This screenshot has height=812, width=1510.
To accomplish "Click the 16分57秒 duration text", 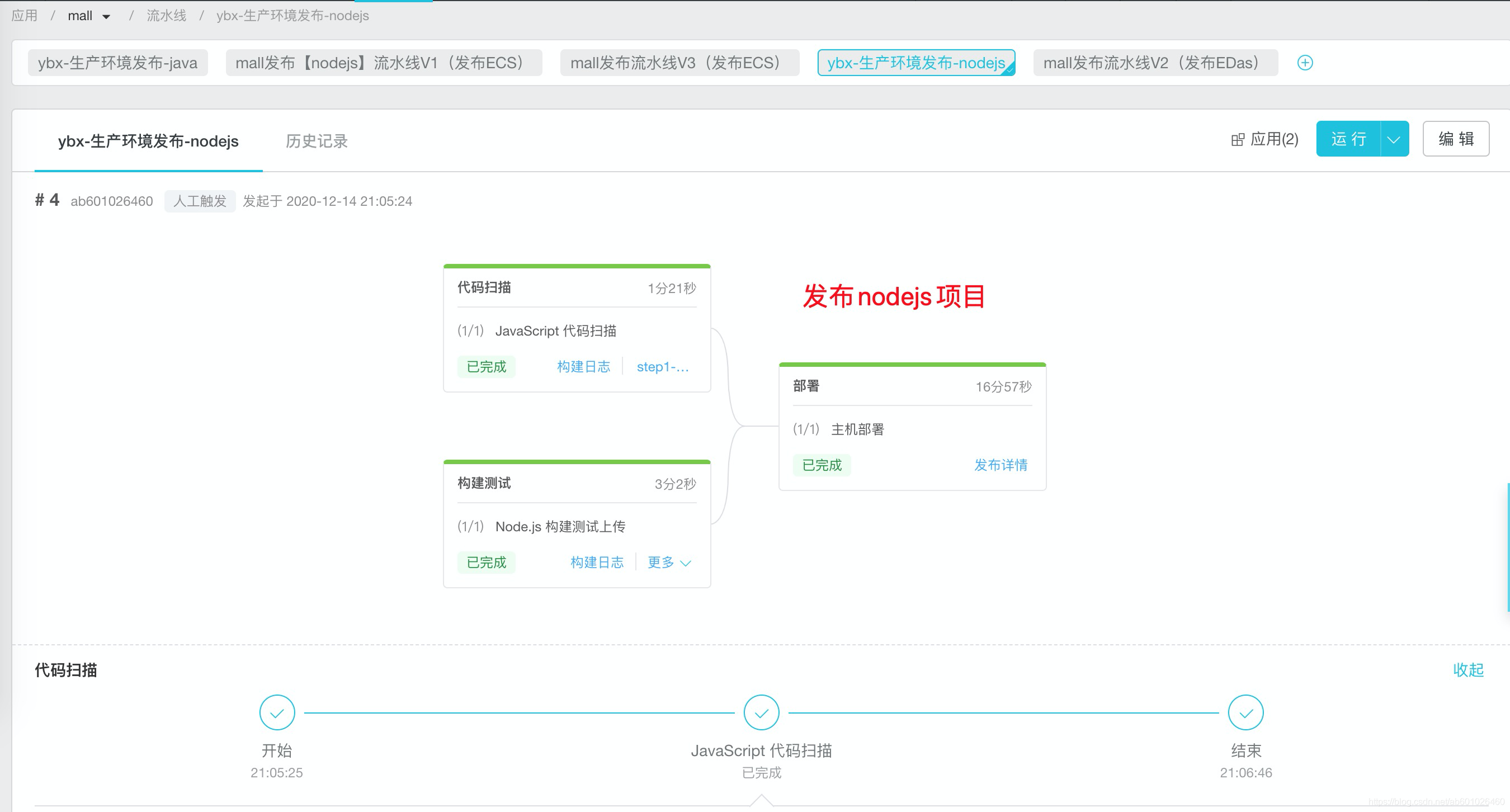I will tap(1003, 387).
